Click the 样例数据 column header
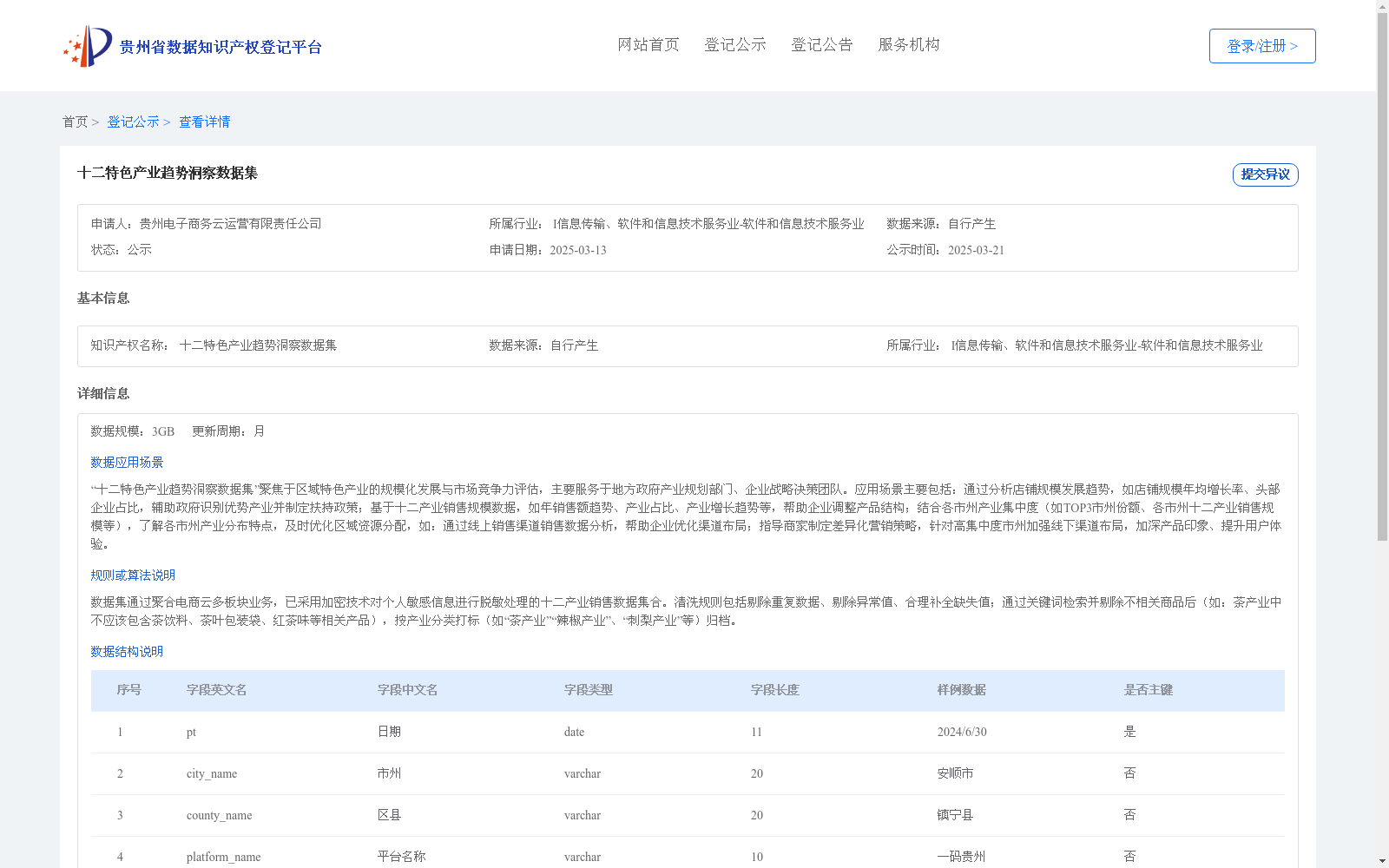Screen dimensions: 1389x868 coord(962,690)
